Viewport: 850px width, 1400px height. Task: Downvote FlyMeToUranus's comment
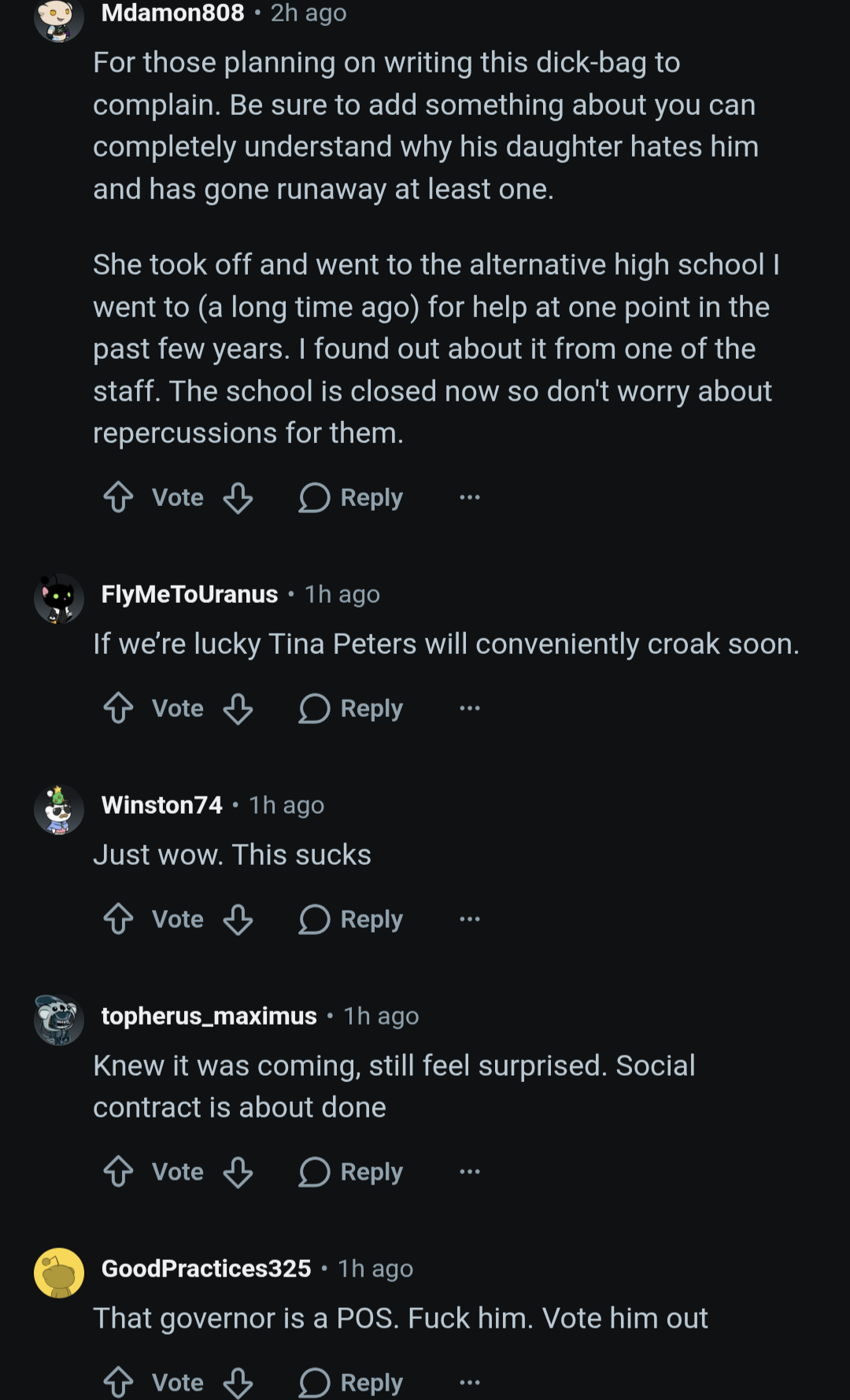(238, 708)
